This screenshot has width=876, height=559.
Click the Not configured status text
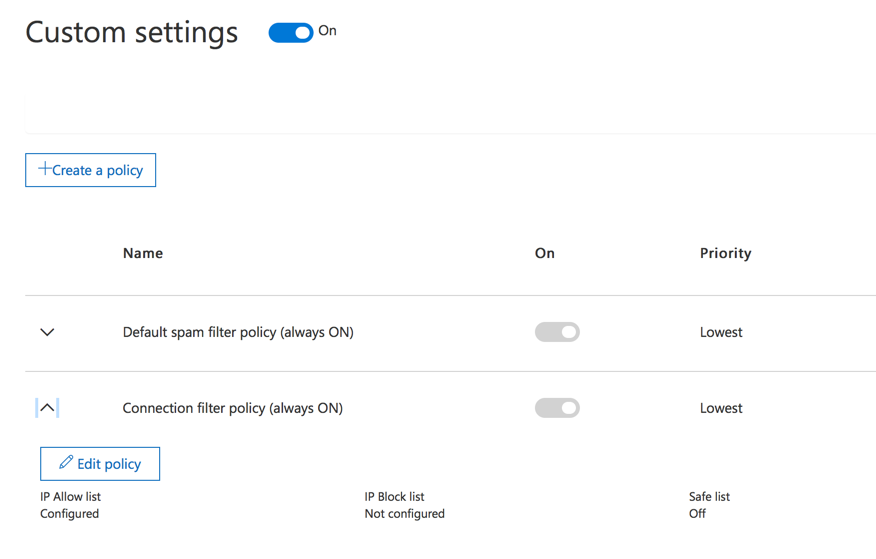[404, 514]
